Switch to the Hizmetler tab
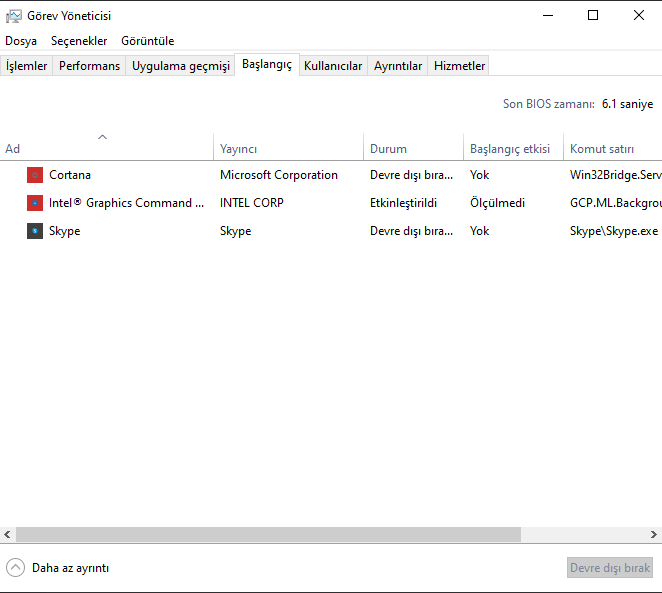The image size is (662, 593). (459, 66)
